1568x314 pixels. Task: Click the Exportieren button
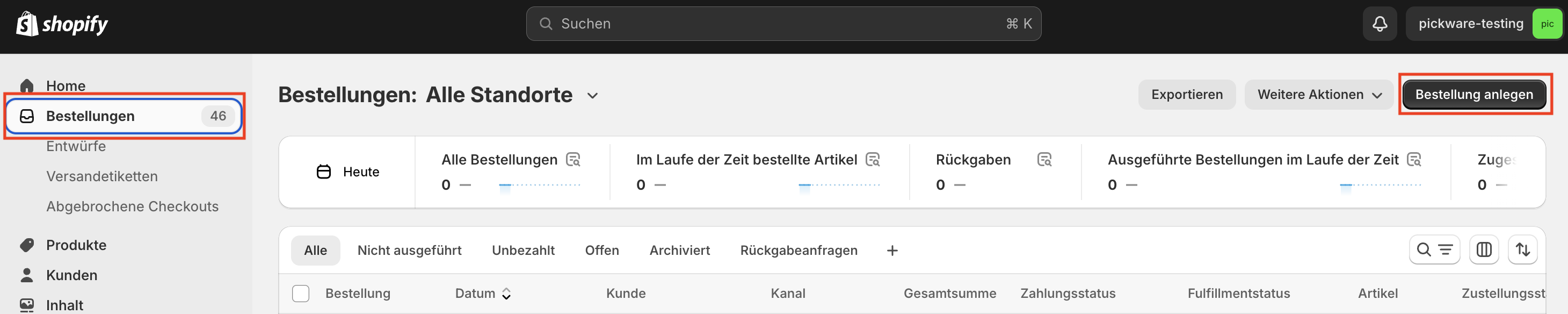(1186, 94)
